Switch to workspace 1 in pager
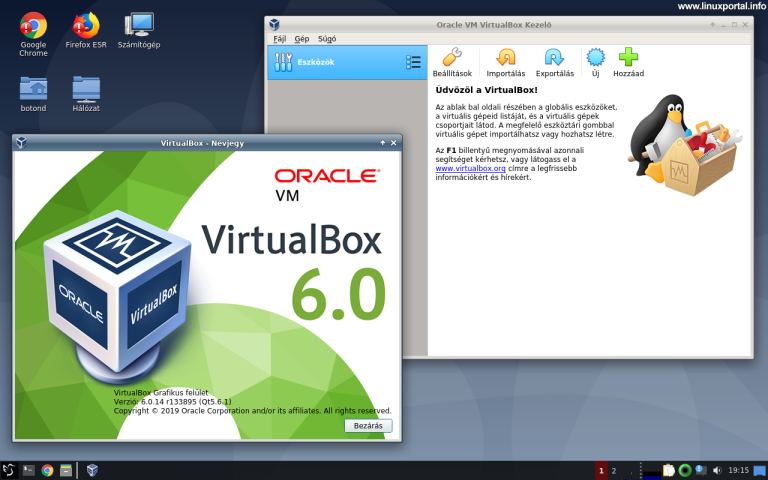The height and width of the screenshot is (480, 768). pos(601,471)
